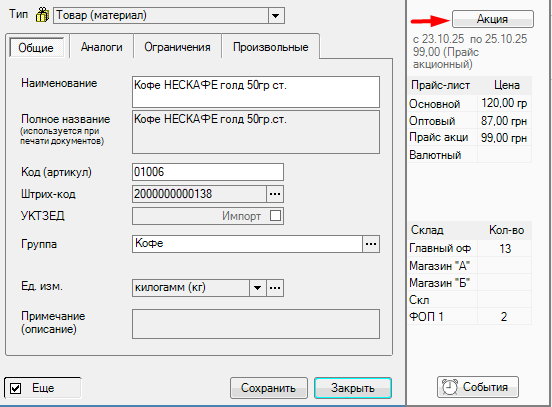552x407 pixels.
Task: Select the Основной price list row
Action: coord(470,104)
